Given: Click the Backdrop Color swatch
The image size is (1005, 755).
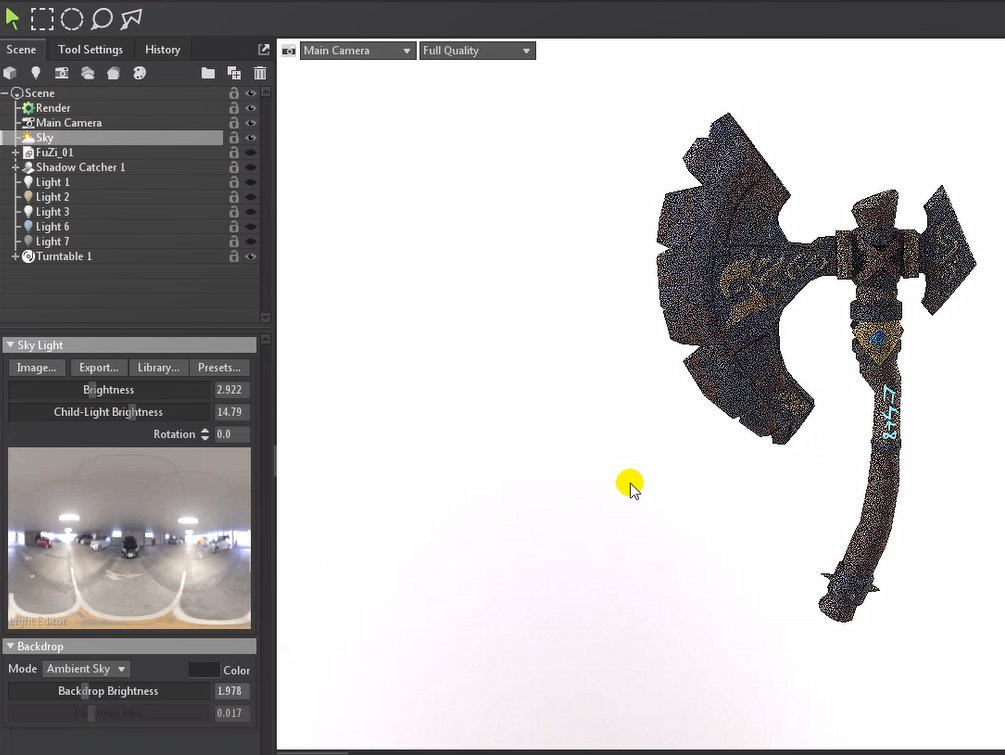Looking at the screenshot, I should tap(204, 670).
